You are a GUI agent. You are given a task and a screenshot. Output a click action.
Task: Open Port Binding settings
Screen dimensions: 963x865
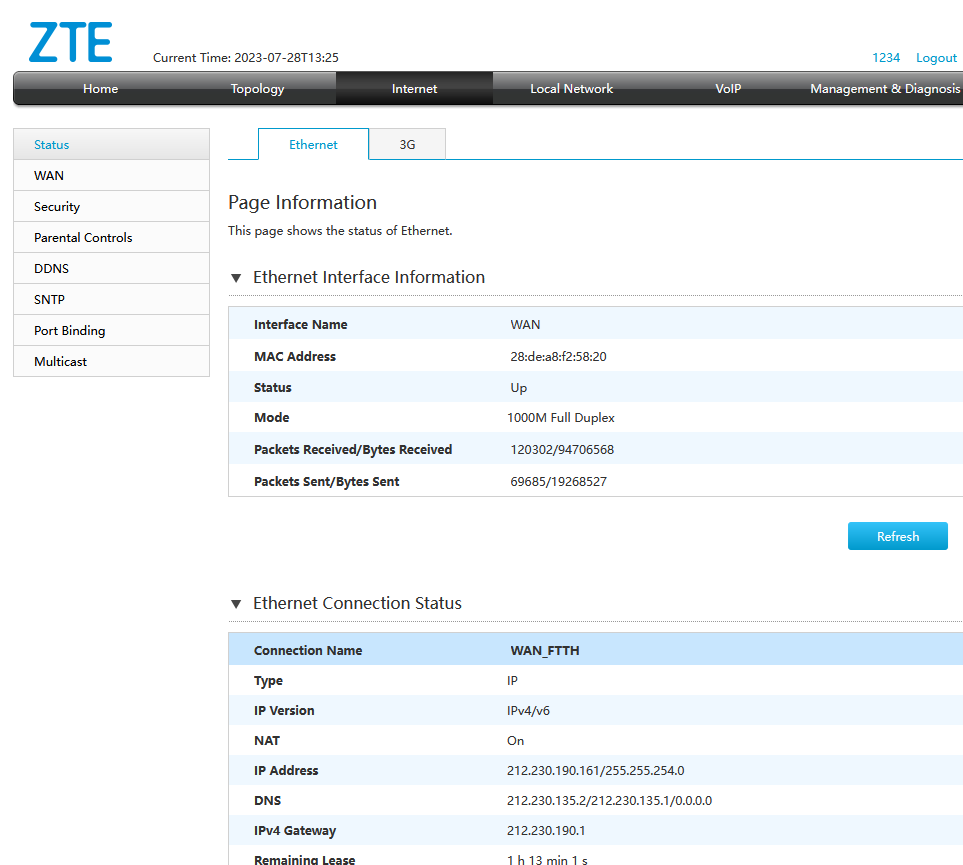tap(69, 331)
